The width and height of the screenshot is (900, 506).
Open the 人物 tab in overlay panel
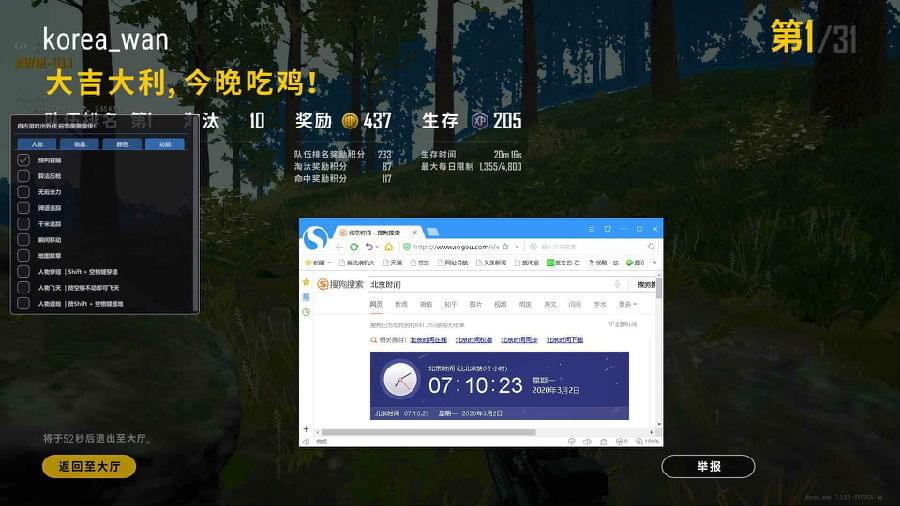[37, 144]
